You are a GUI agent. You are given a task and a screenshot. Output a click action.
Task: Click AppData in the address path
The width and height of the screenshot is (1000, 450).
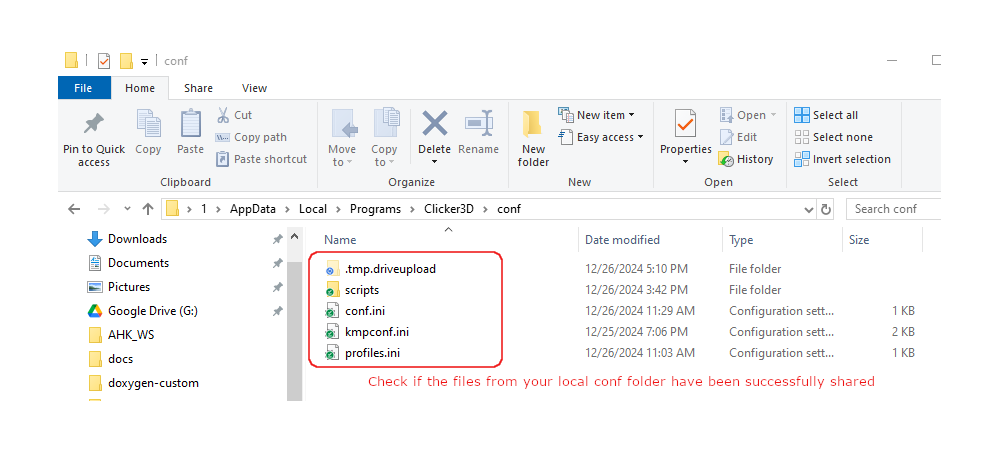[251, 209]
